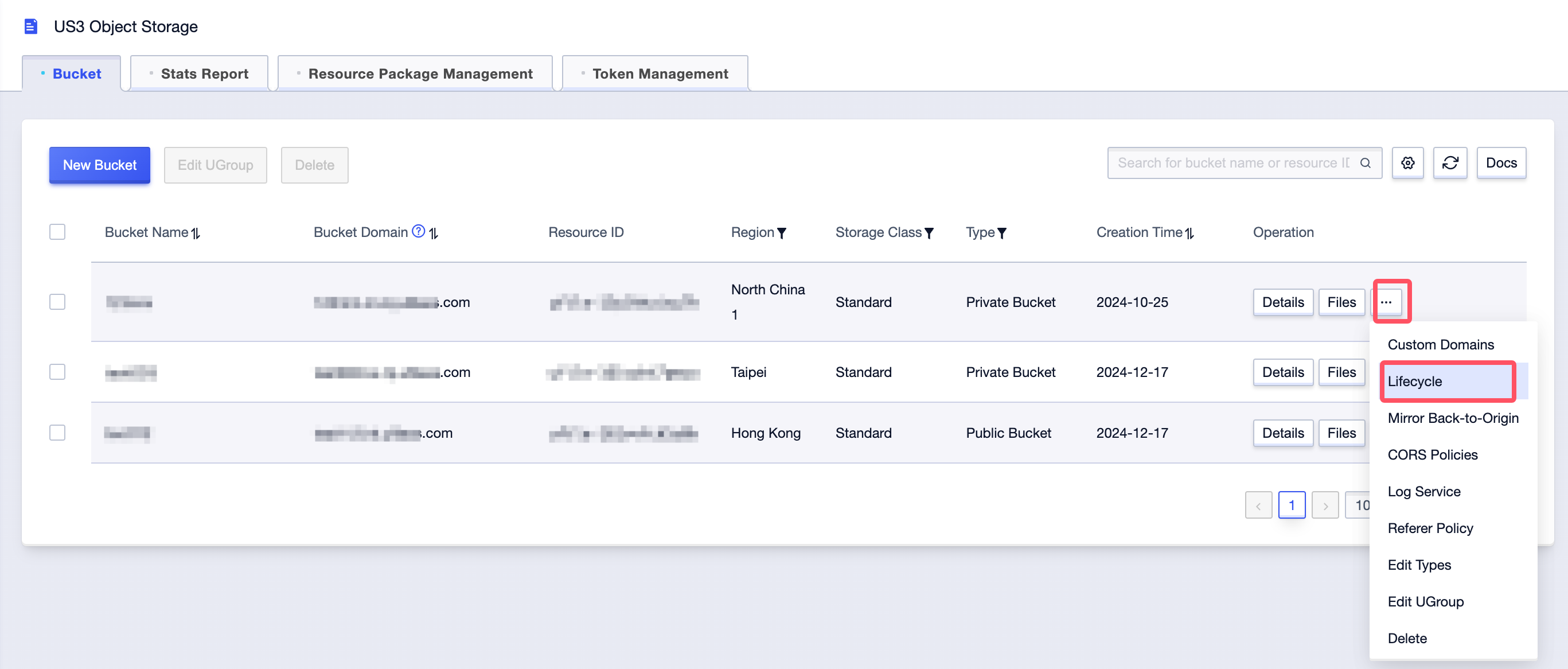
Task: Click the Hong Kong region cell
Action: tap(766, 433)
